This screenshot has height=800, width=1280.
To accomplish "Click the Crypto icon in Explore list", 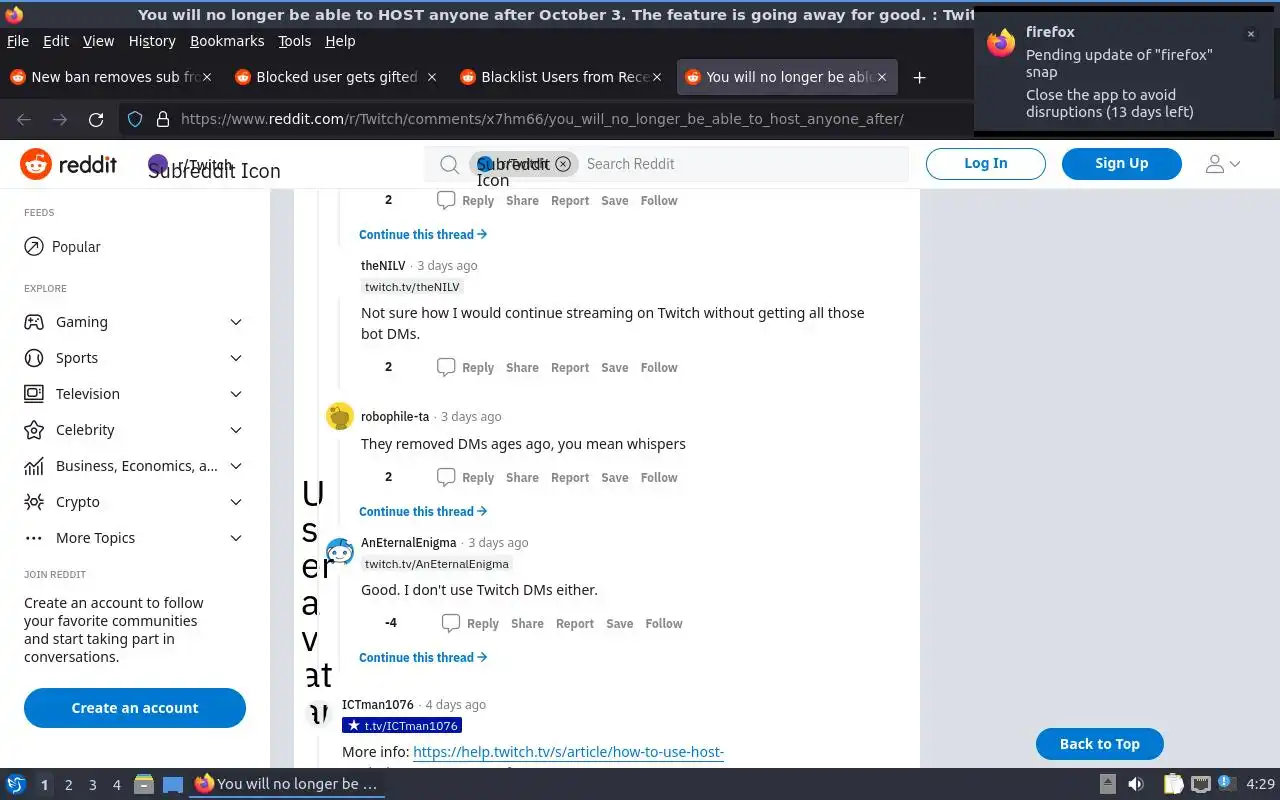I will pos(34,502).
